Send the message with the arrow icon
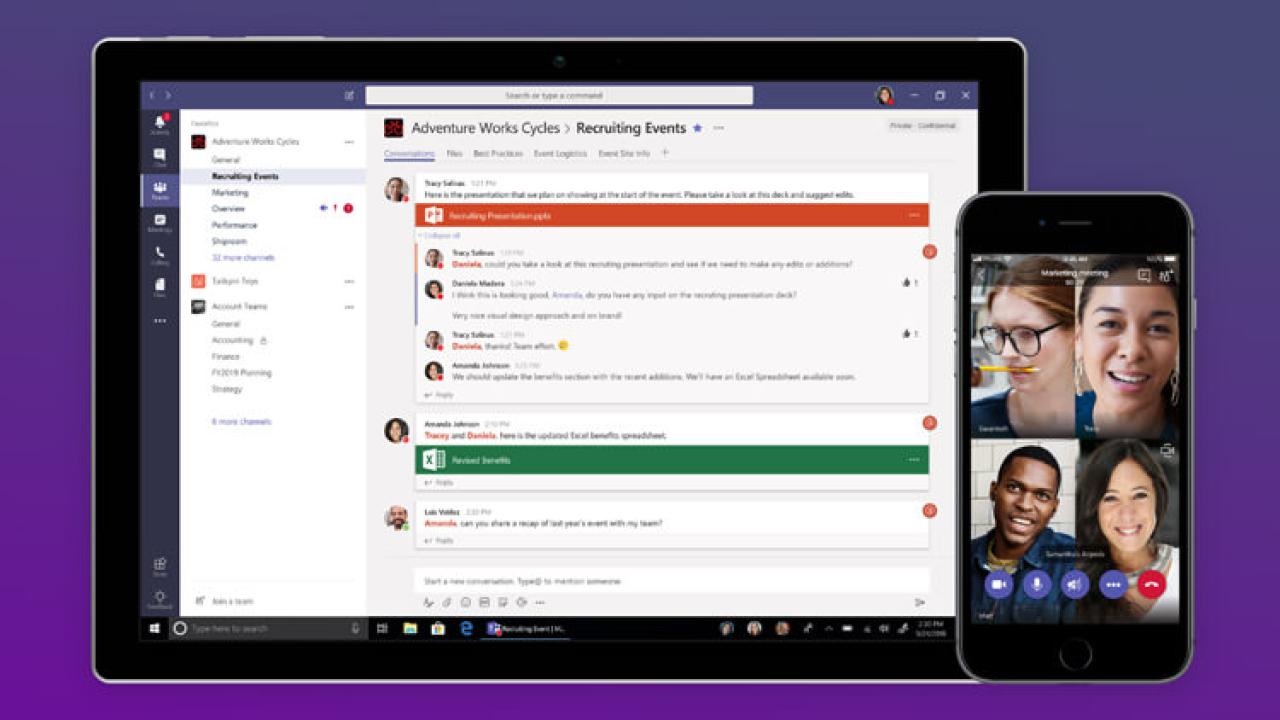Screen dimensions: 1280x720 pos(919,602)
